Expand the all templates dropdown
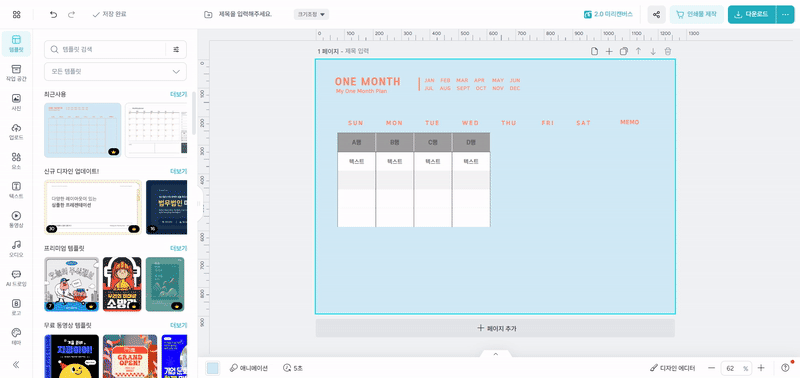The height and width of the screenshot is (378, 800). [x=115, y=72]
